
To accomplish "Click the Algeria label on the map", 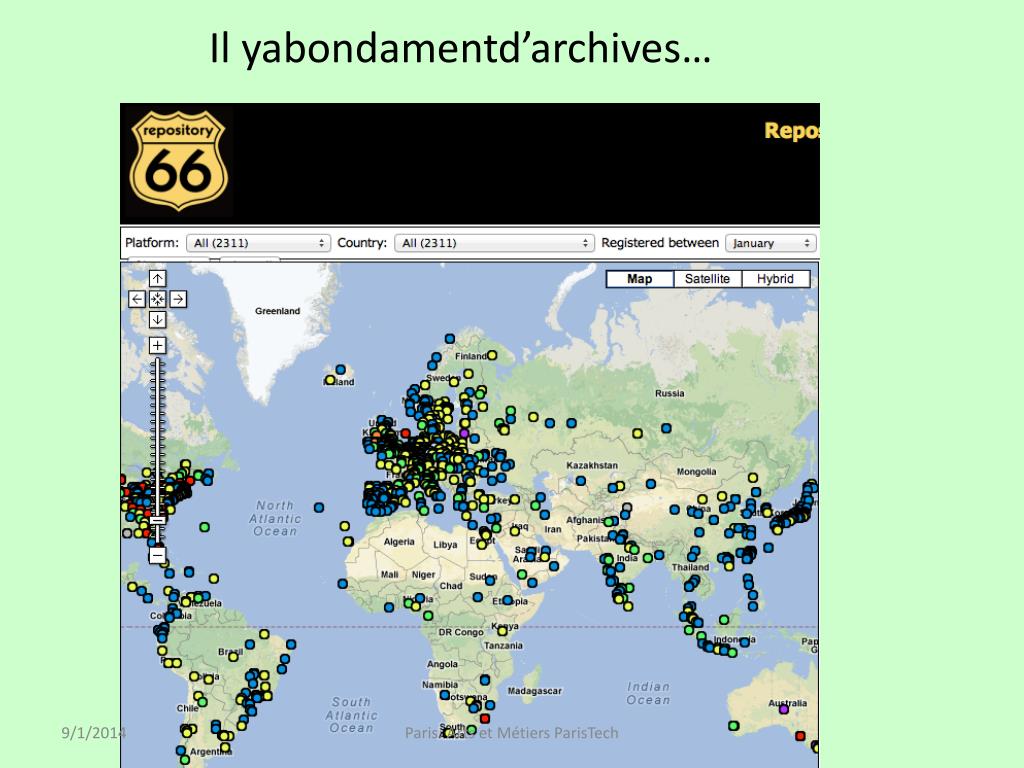I will tap(399, 541).
